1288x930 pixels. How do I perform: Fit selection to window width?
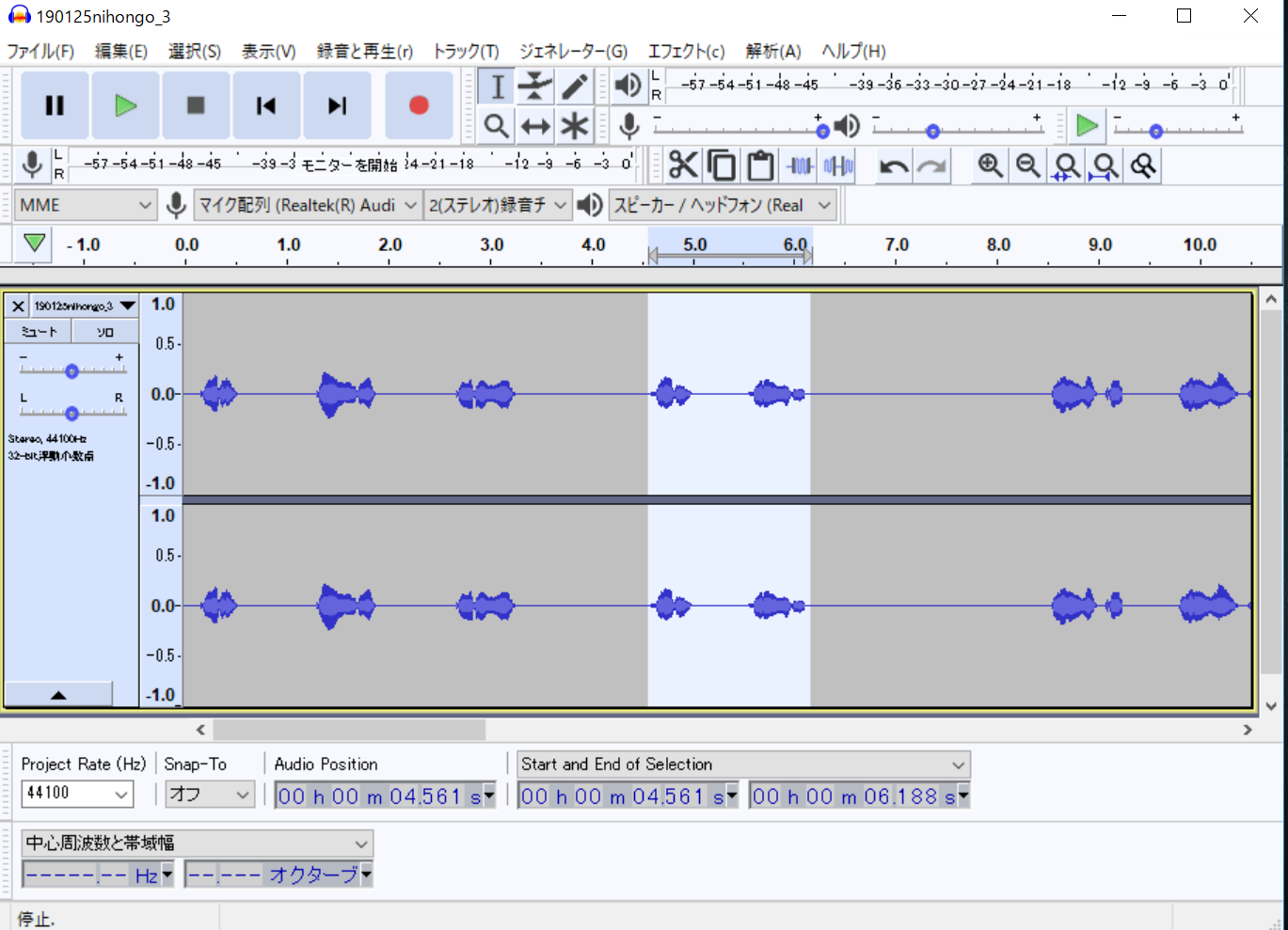click(1067, 166)
